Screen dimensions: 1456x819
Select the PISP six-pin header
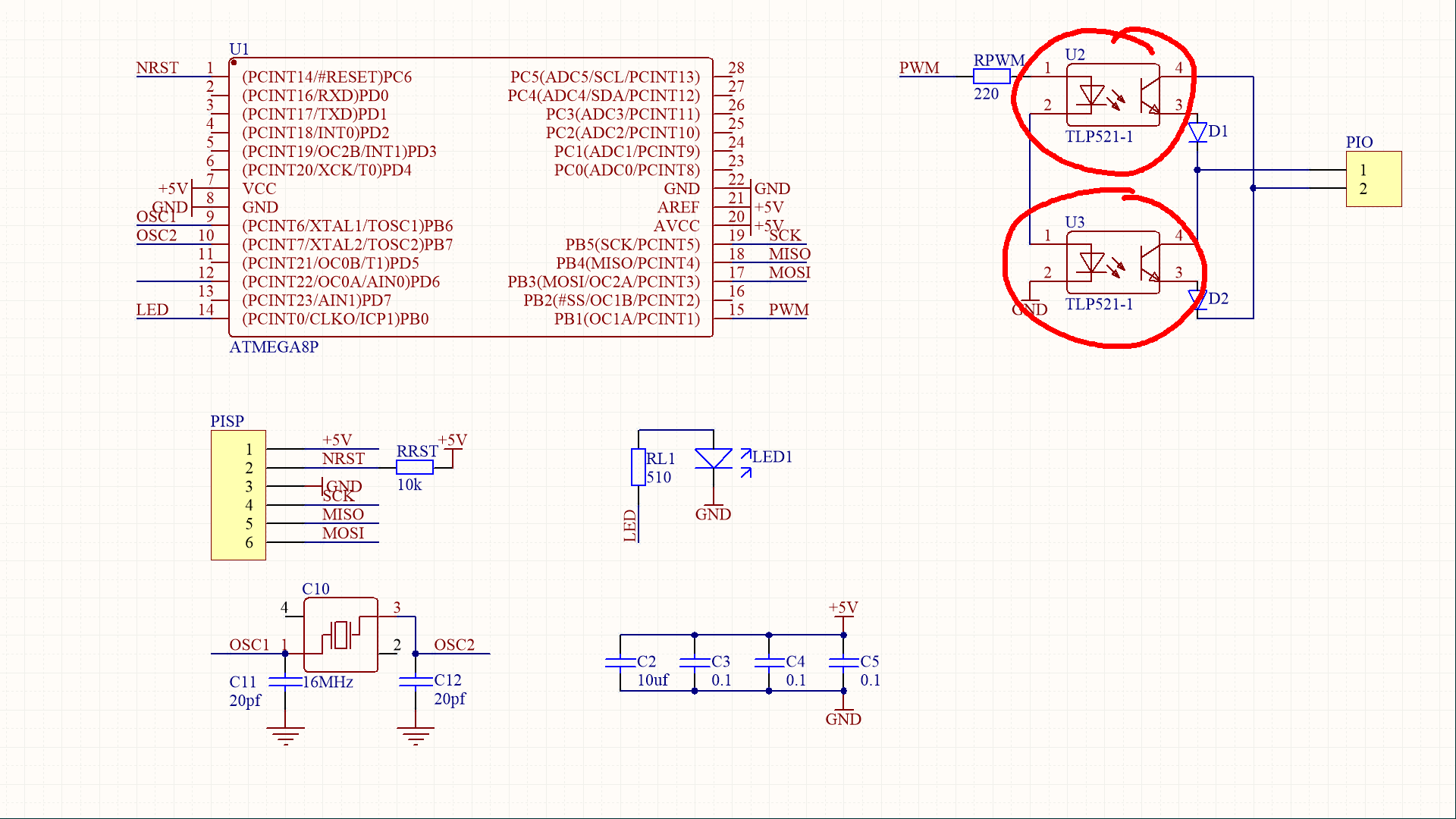click(x=238, y=495)
